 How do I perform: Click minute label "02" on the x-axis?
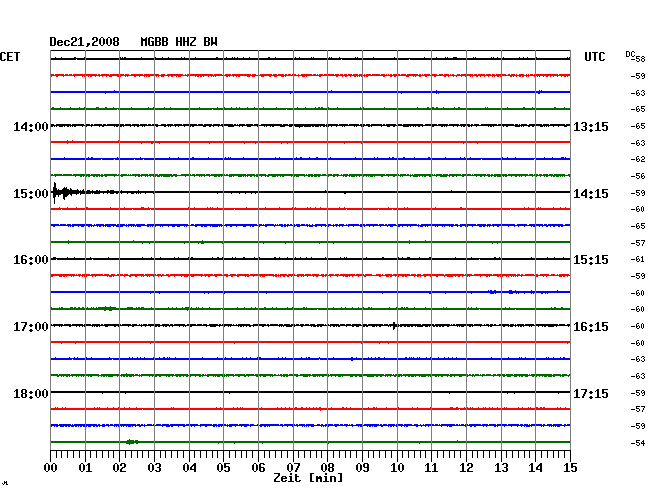(x=119, y=468)
